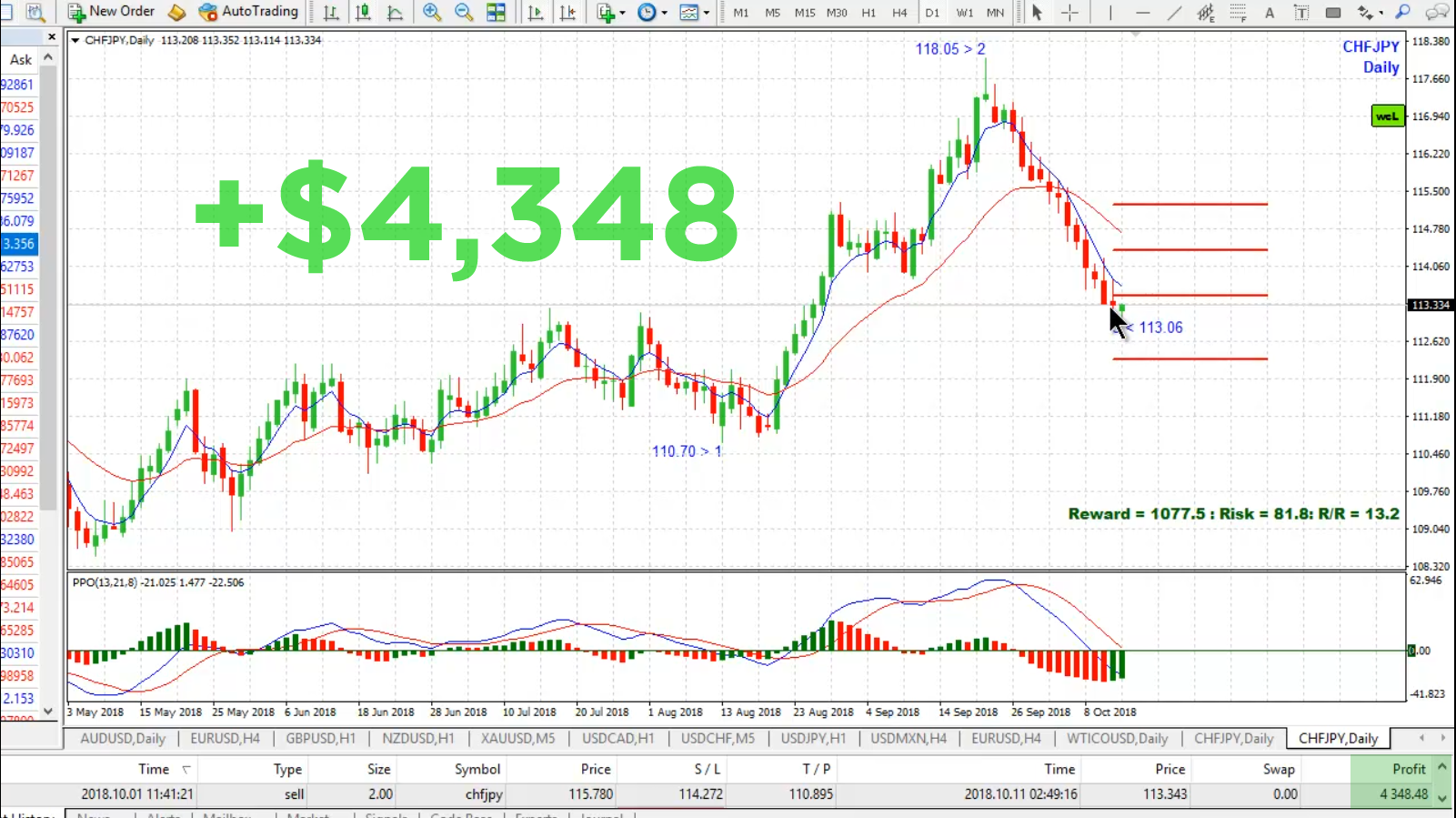Image resolution: width=1456 pixels, height=818 pixels.
Task: Click the New Order button
Action: (111, 12)
